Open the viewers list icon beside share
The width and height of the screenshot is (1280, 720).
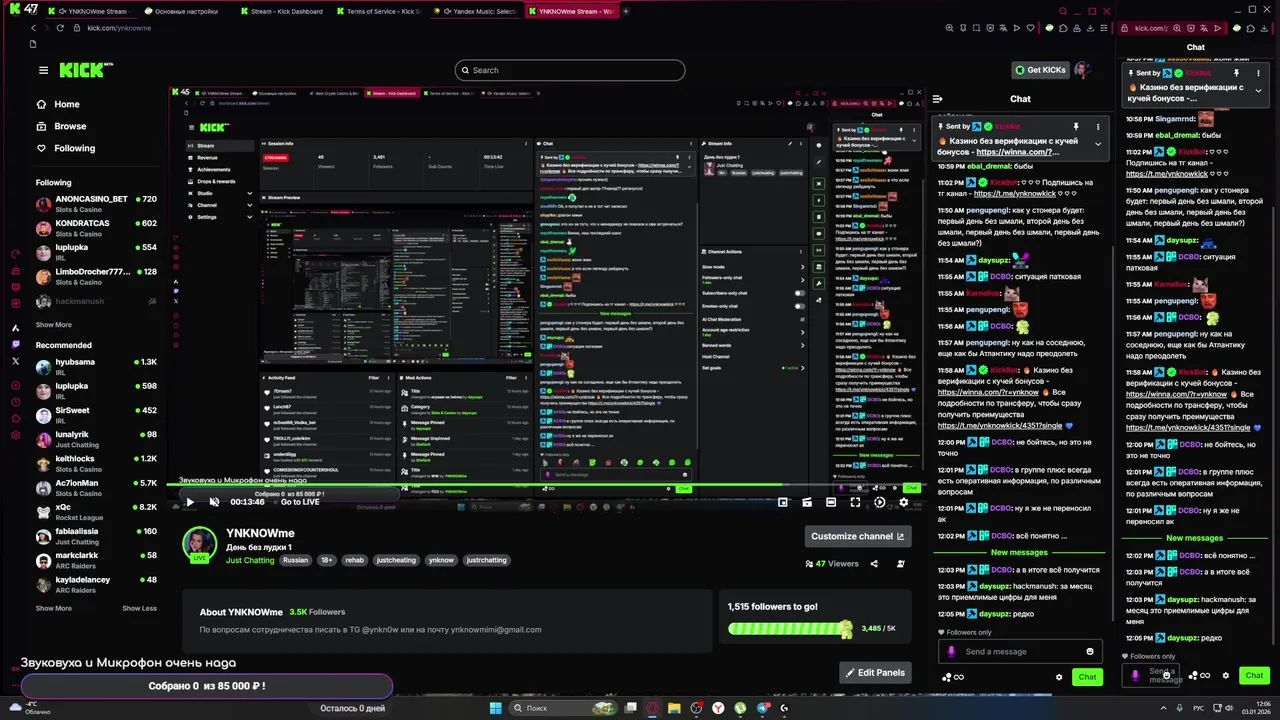[x=900, y=564]
